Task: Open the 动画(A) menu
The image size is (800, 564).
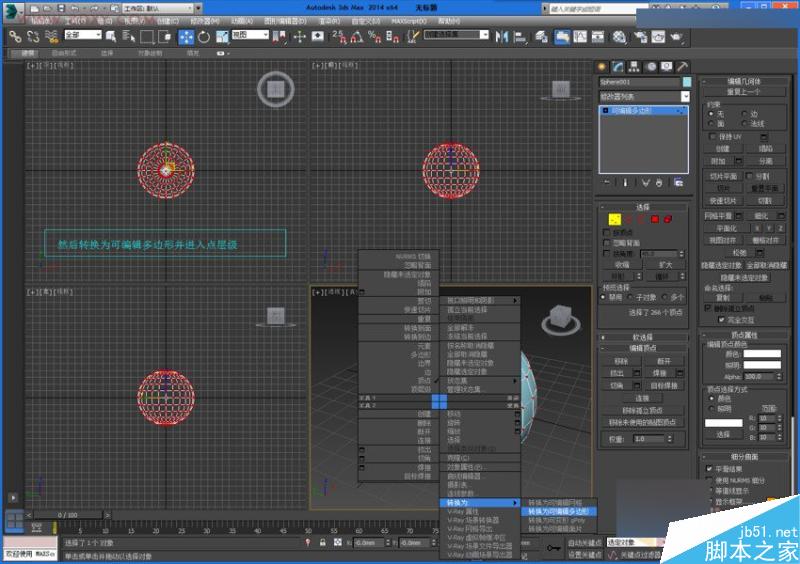Action: point(242,21)
